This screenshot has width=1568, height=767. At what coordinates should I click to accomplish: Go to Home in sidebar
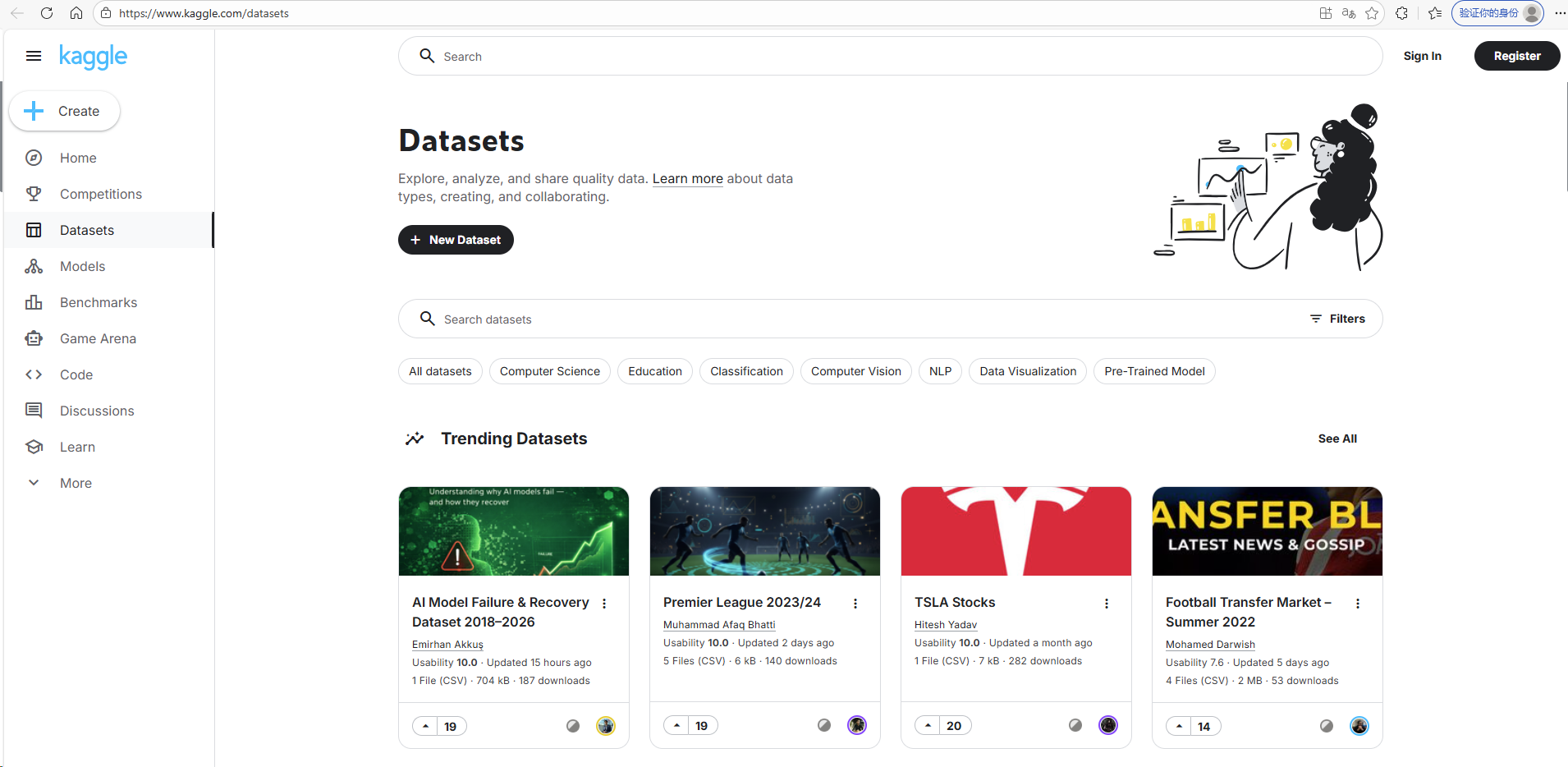78,158
